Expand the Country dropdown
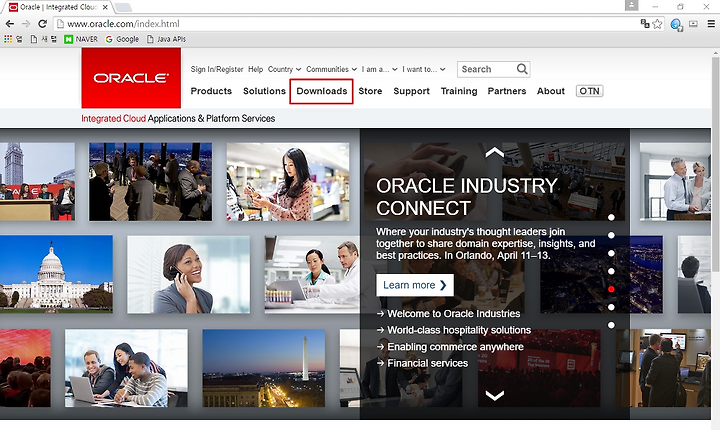 pyautogui.click(x=284, y=69)
